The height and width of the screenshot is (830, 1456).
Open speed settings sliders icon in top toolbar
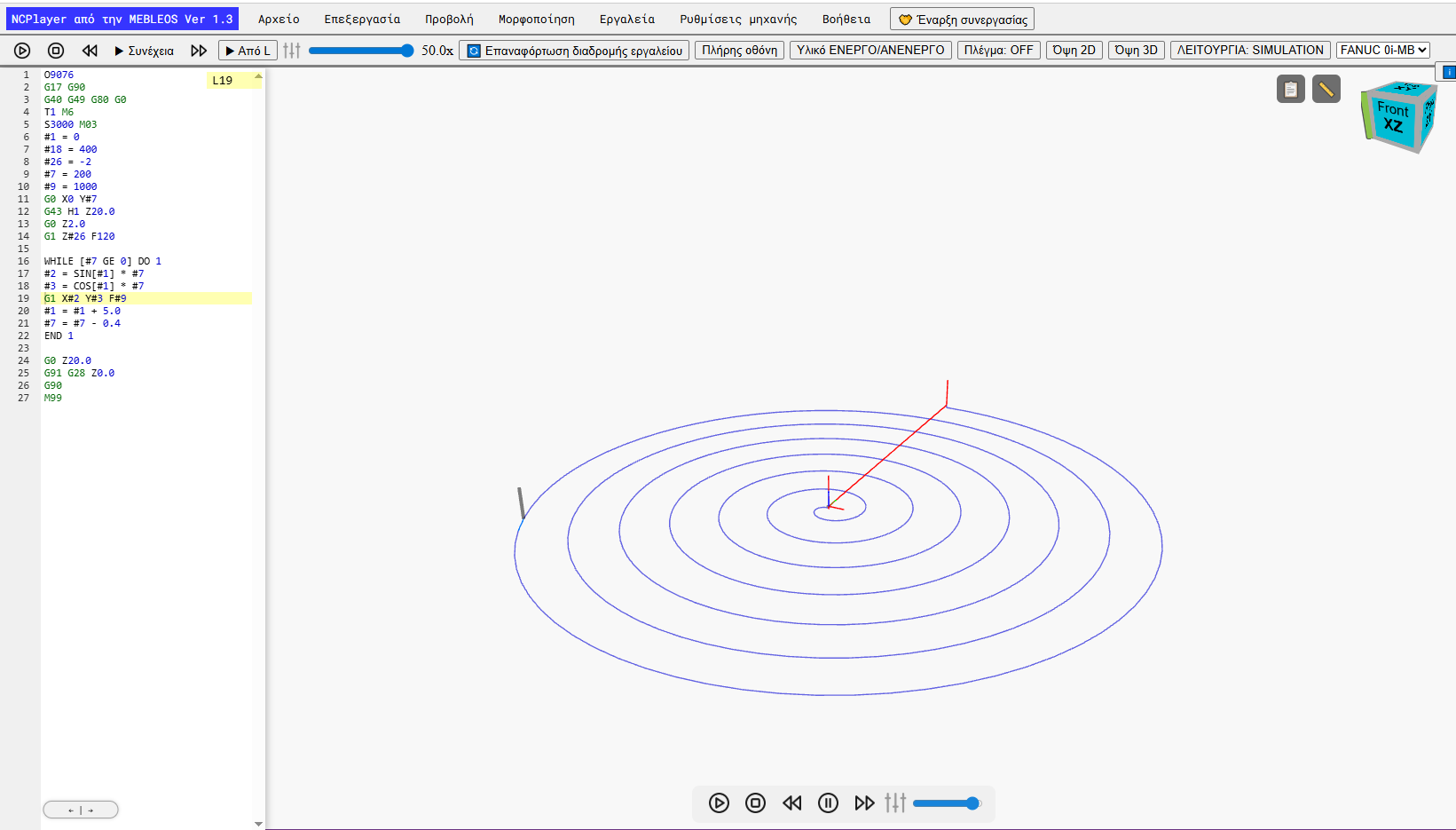pos(292,51)
